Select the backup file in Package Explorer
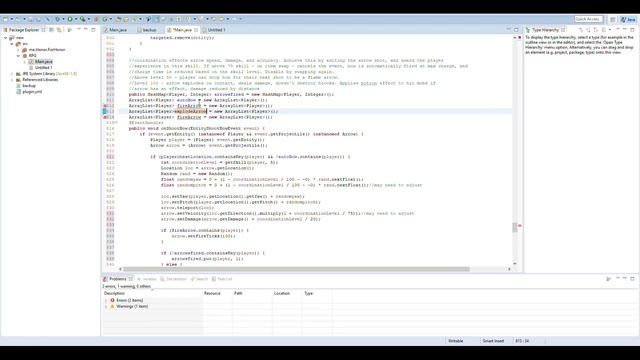The width and height of the screenshot is (640, 360). 29,86
